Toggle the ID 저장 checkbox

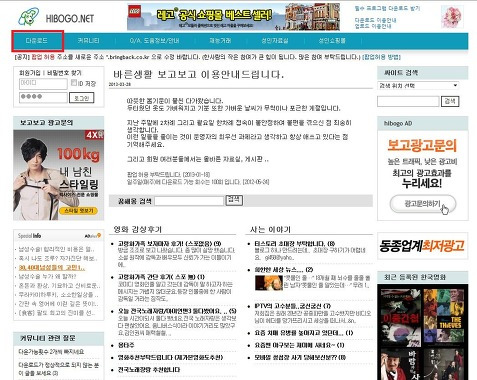pos(74,82)
